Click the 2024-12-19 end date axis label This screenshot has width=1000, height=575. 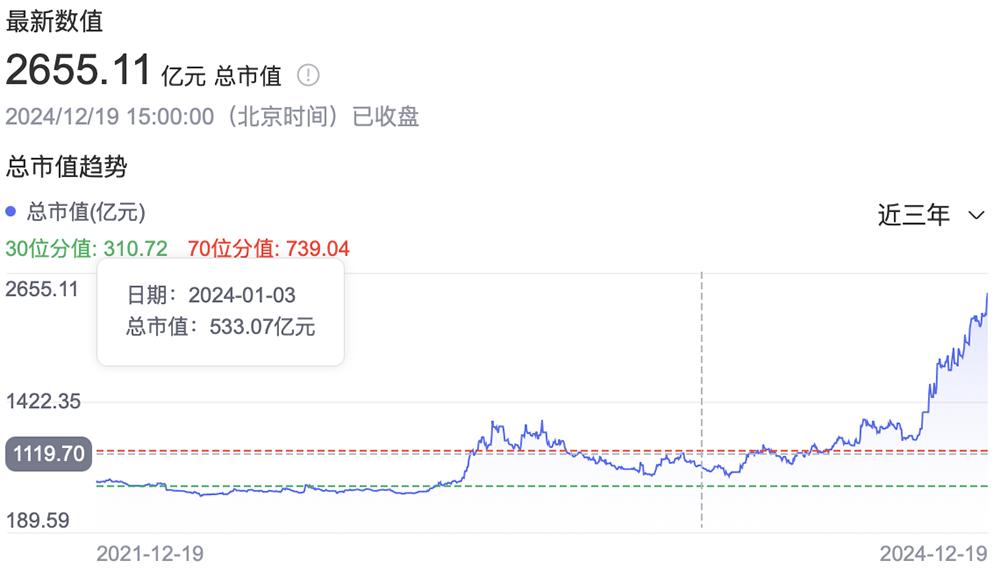tap(934, 553)
